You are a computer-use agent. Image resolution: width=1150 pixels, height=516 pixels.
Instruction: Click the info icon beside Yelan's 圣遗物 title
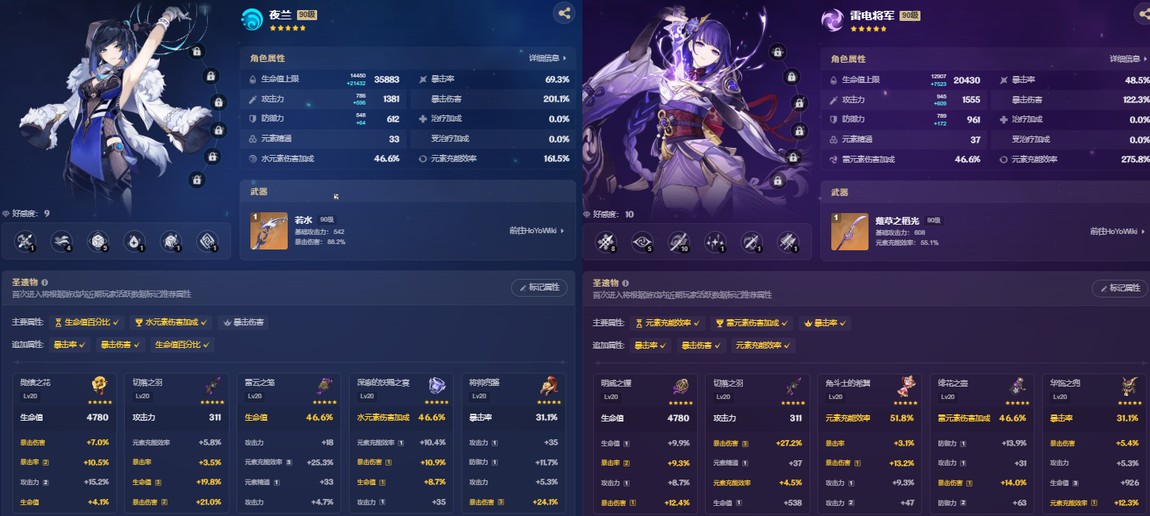click(45, 282)
